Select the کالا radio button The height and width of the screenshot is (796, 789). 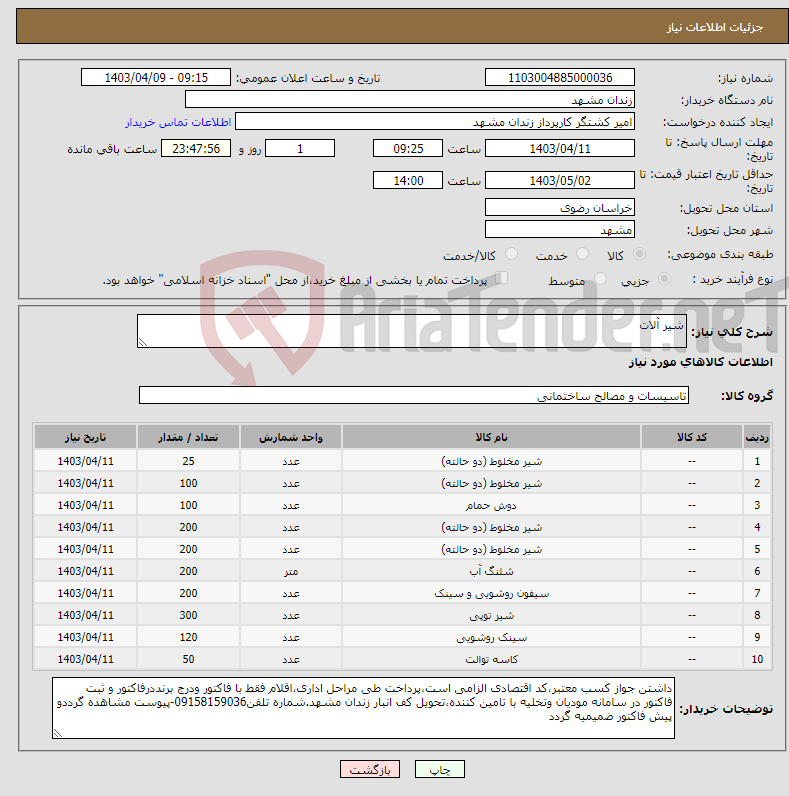coord(639,254)
